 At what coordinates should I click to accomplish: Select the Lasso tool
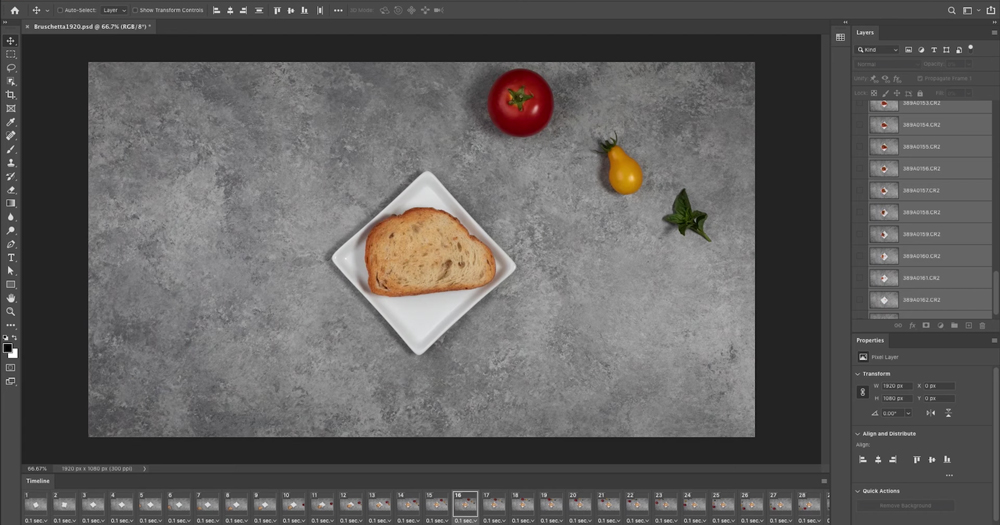tap(11, 68)
